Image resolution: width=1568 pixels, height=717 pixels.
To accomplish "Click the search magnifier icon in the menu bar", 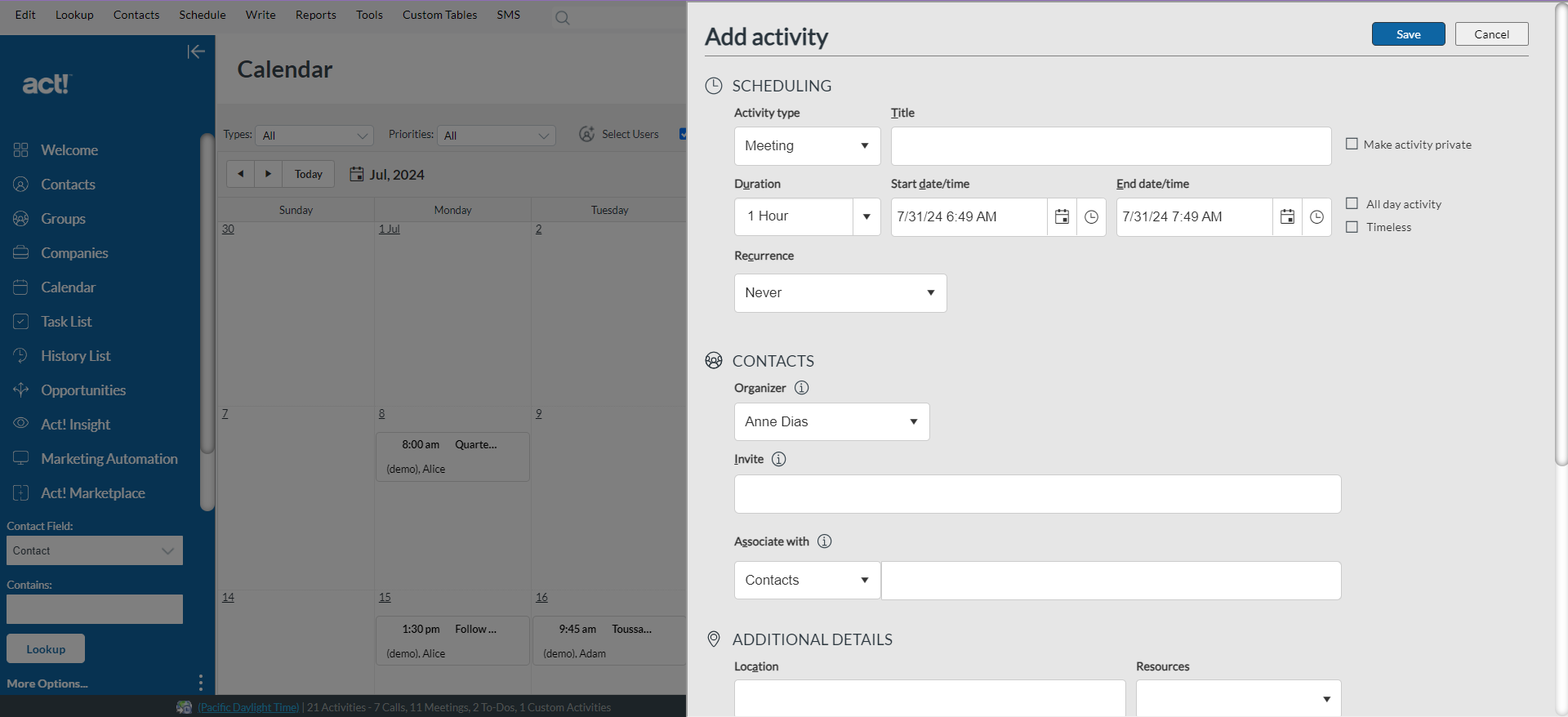I will pos(562,18).
